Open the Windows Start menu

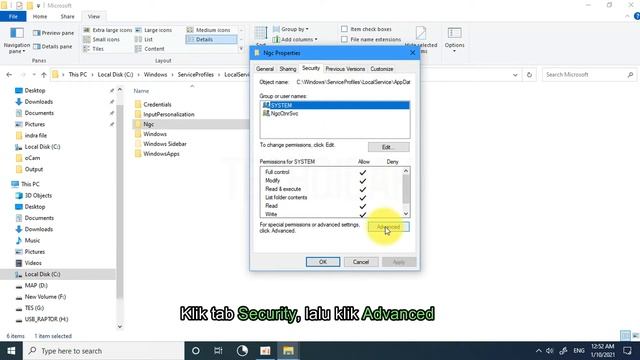[11, 351]
